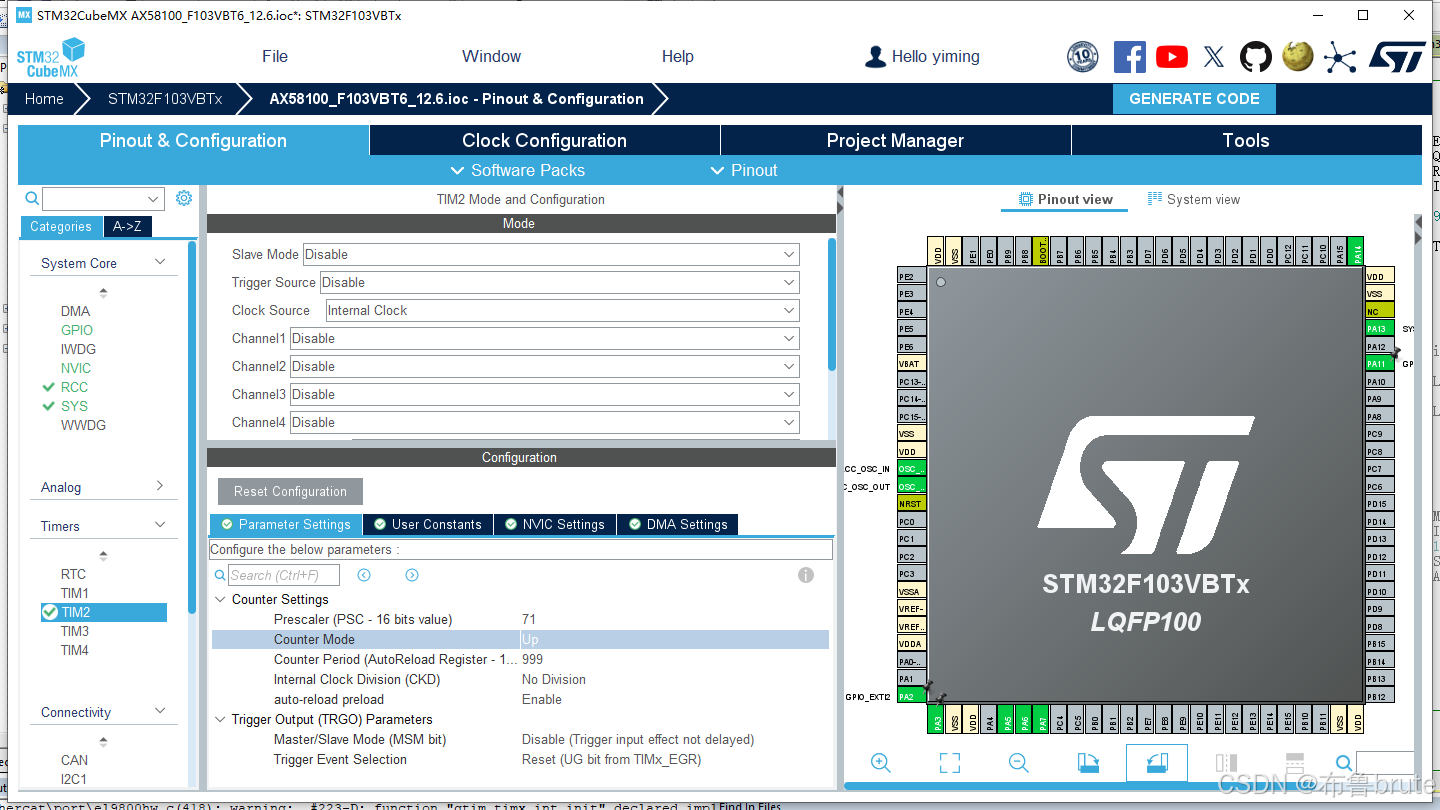Click the ST logo icon
Image resolution: width=1440 pixels, height=810 pixels.
[x=1397, y=57]
